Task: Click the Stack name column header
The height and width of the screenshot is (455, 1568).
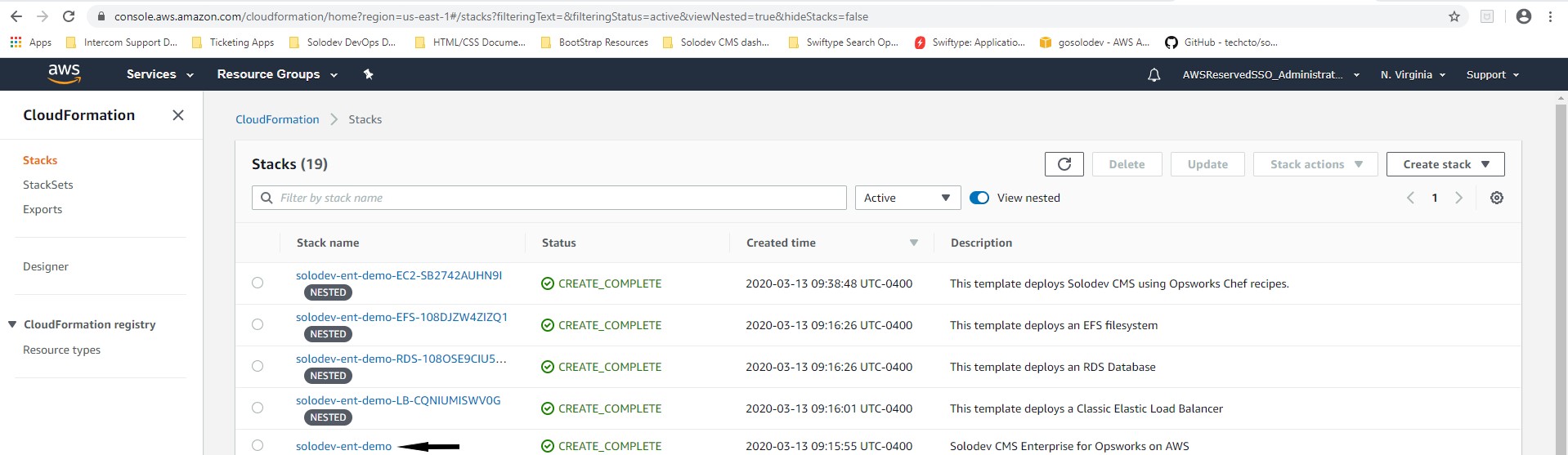Action: [x=328, y=243]
